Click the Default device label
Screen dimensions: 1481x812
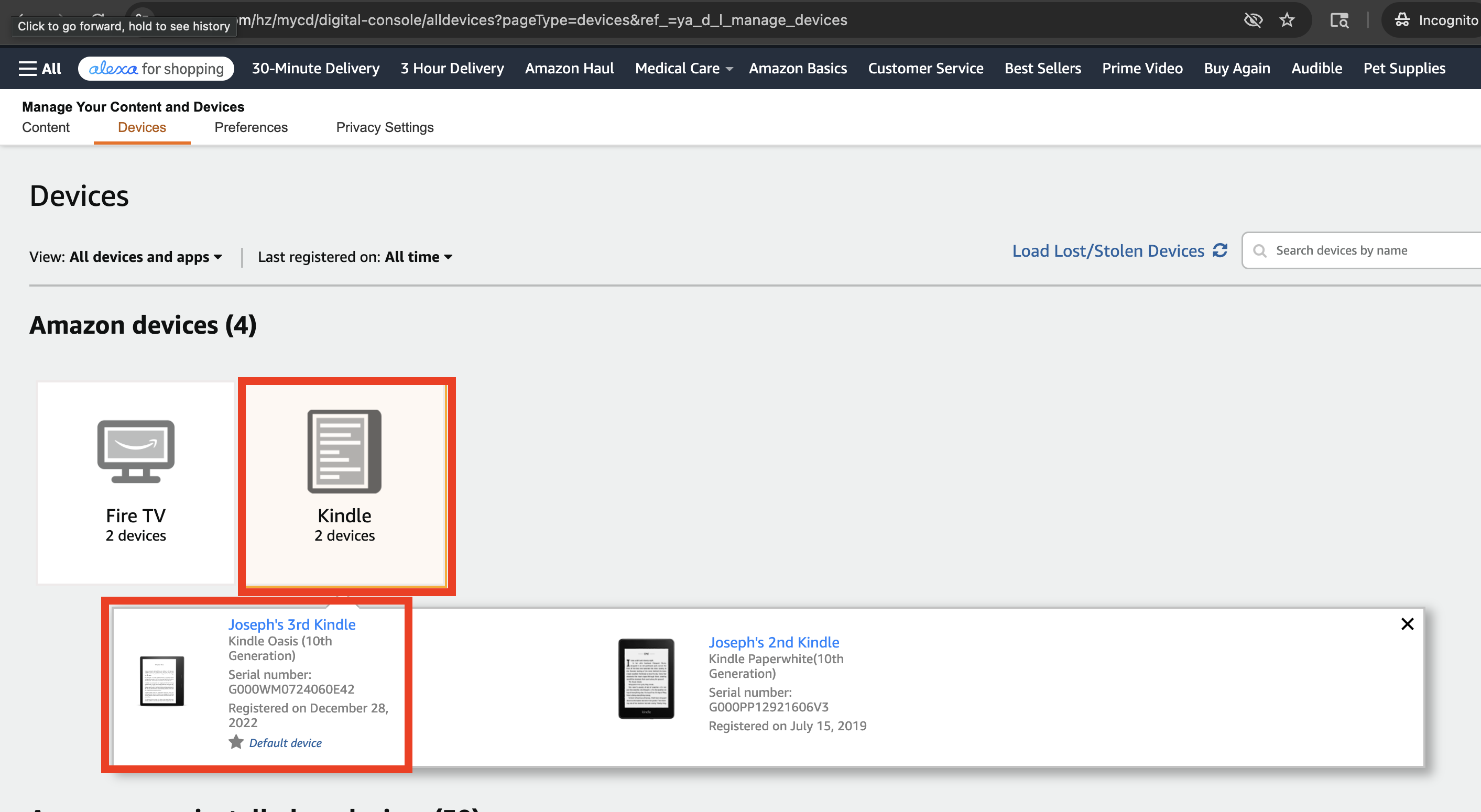pos(285,742)
